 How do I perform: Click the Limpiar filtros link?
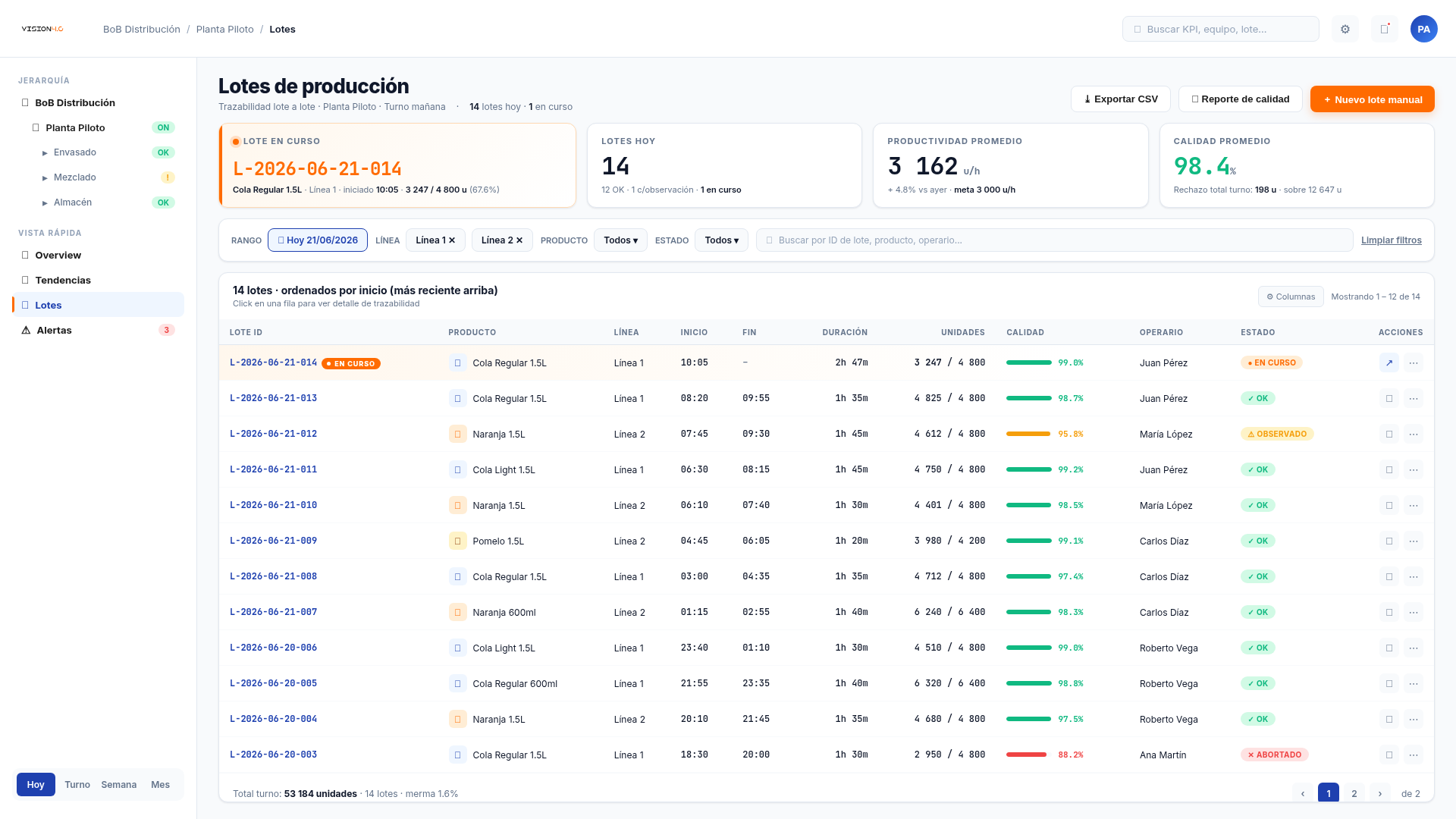click(1392, 240)
